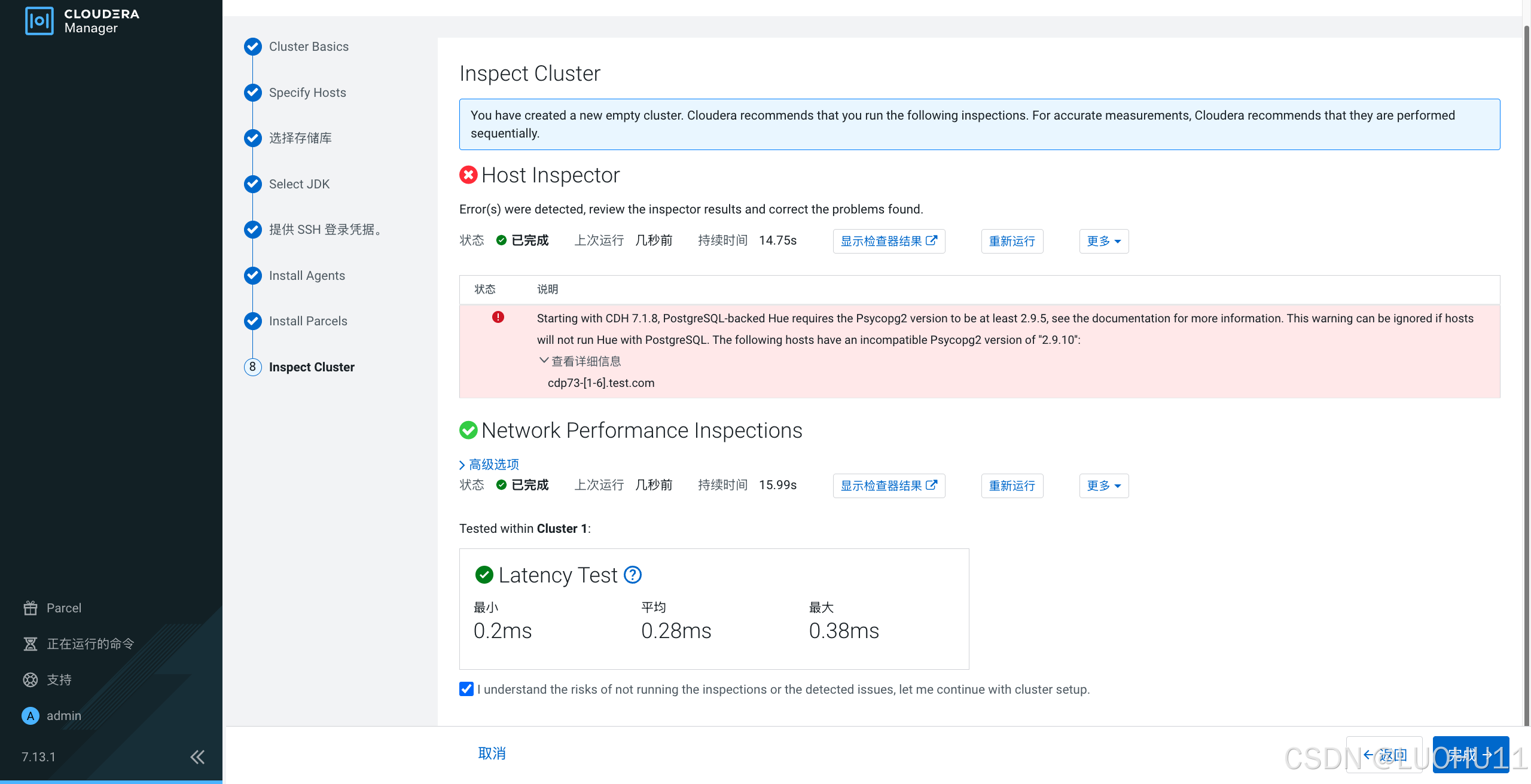Rerun the Host Inspector with 重新运行
The height and width of the screenshot is (784, 1531).
click(x=1012, y=241)
